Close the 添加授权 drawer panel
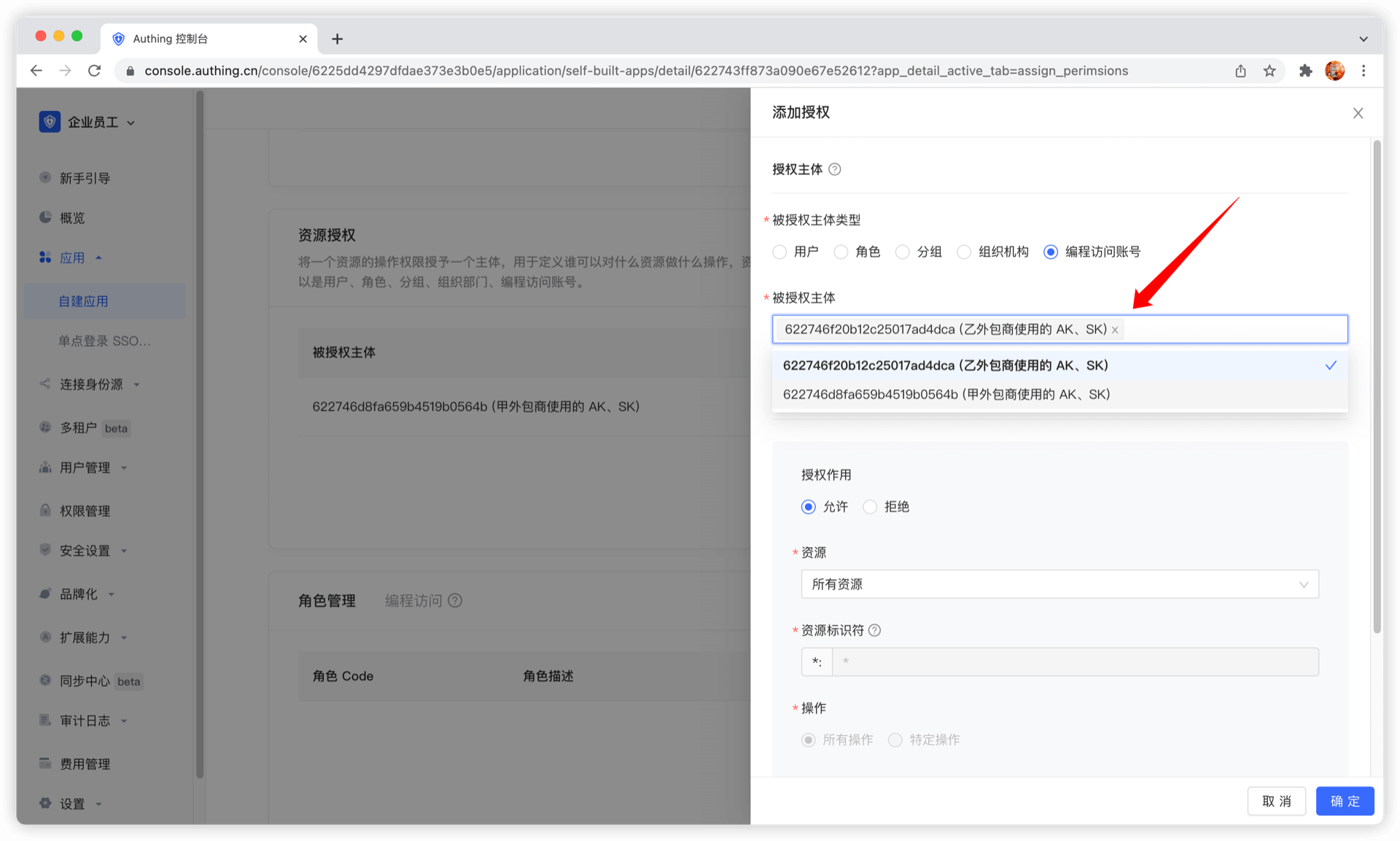The image size is (1400, 841). click(x=1358, y=113)
